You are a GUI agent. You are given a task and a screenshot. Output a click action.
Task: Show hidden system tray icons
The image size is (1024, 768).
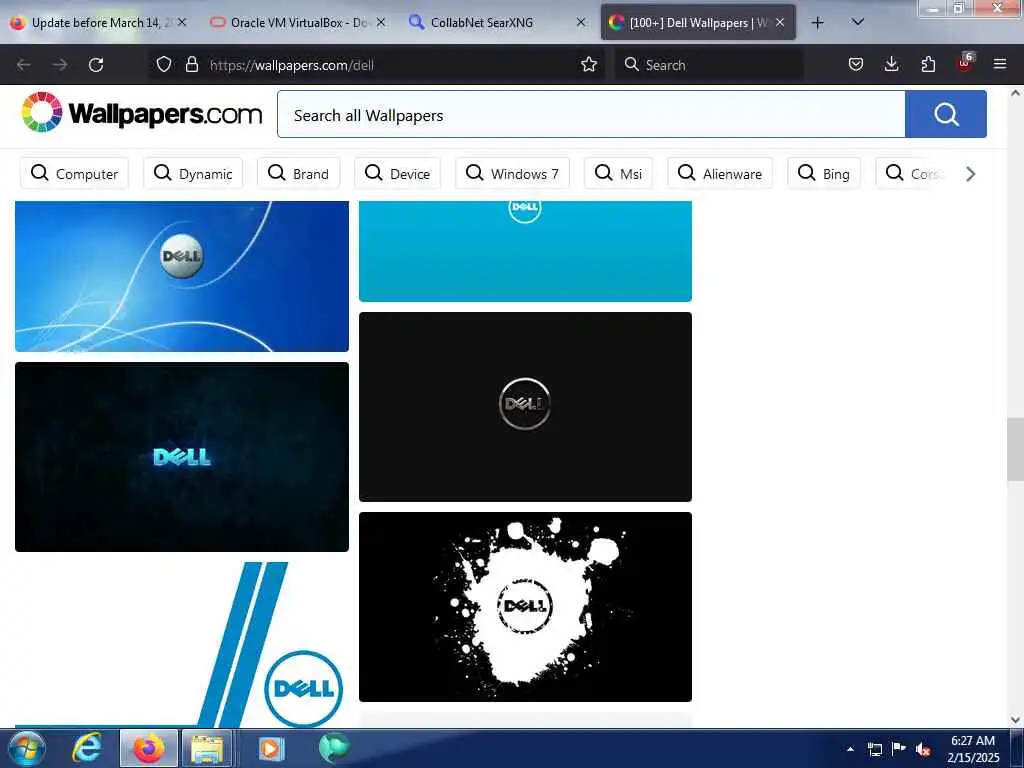coord(850,749)
